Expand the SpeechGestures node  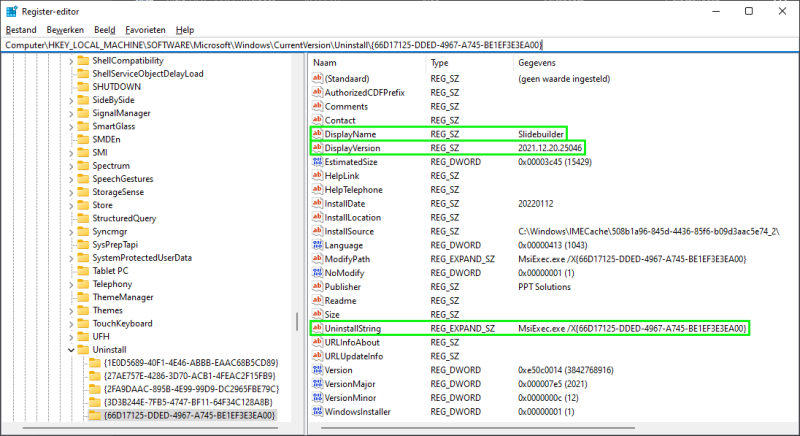point(71,179)
